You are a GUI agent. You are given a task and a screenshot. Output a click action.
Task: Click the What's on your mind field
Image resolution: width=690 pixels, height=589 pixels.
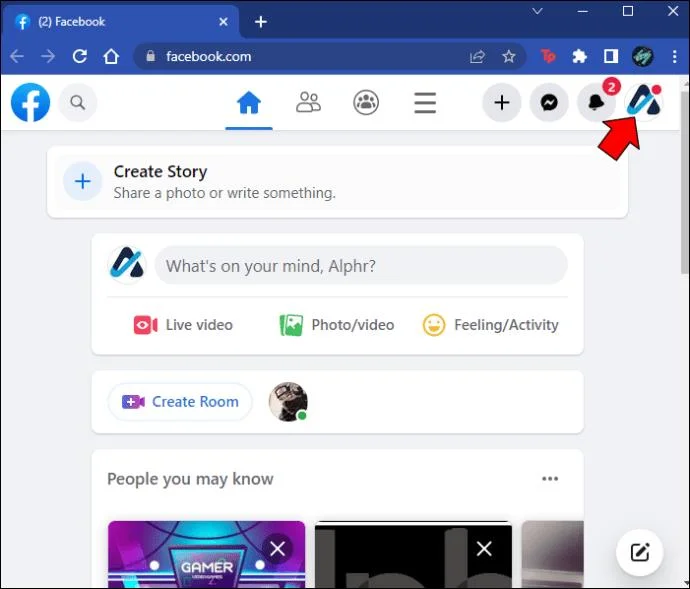pos(361,265)
